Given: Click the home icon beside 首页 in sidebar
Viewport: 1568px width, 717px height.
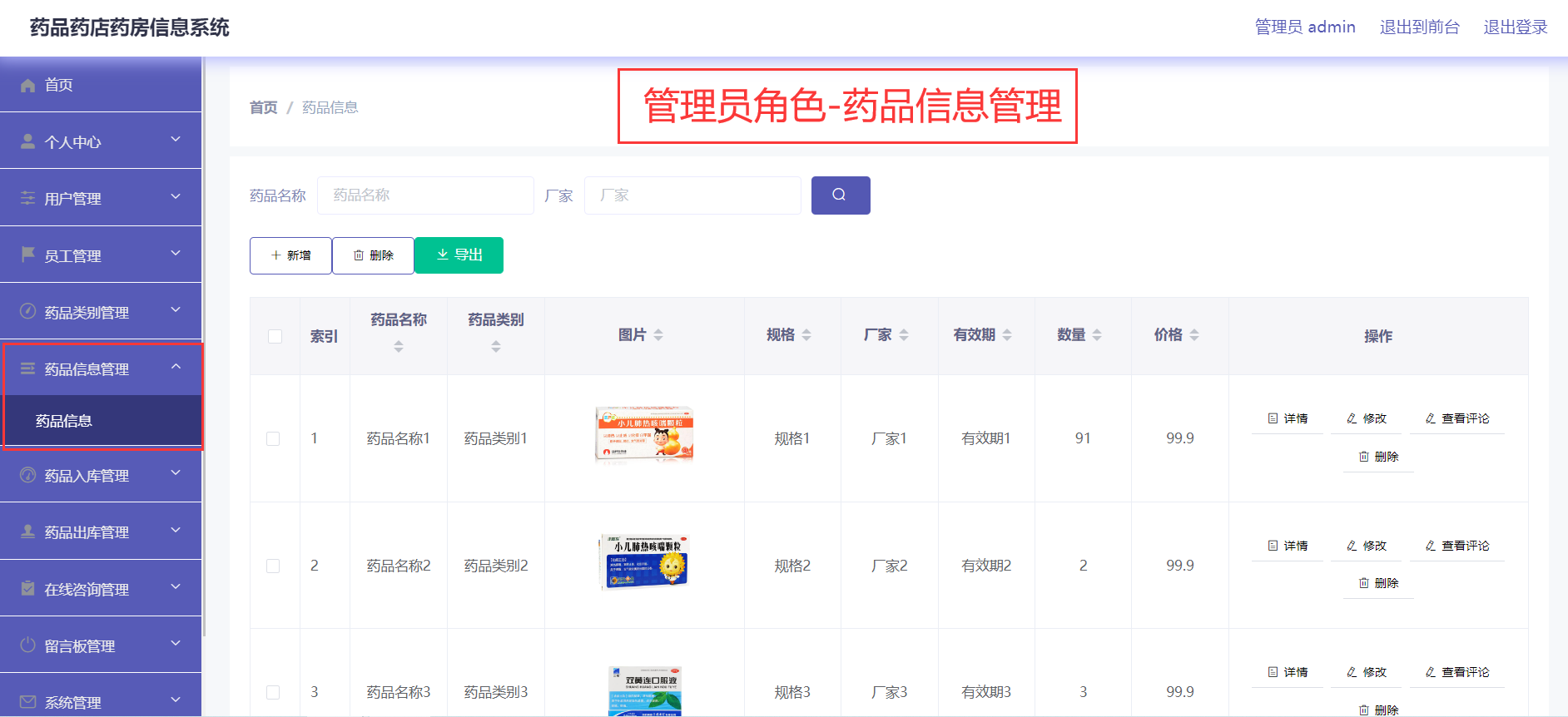Looking at the screenshot, I should point(27,85).
